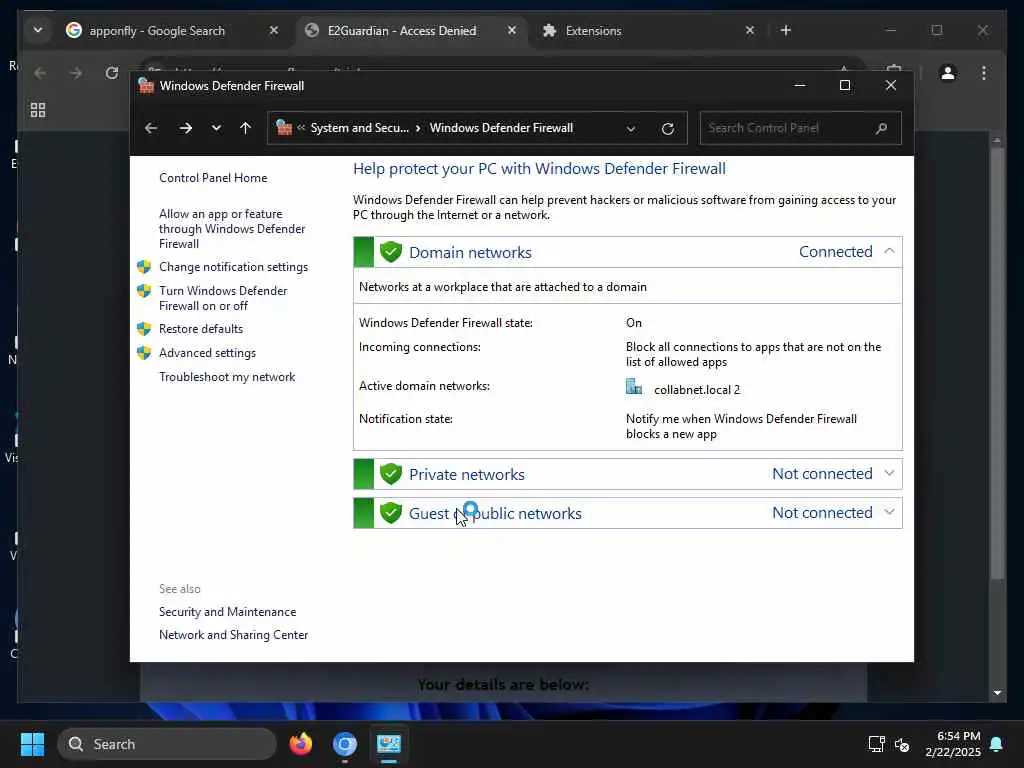Go back in the Control Panel window
The image size is (1024, 768).
coord(151,128)
